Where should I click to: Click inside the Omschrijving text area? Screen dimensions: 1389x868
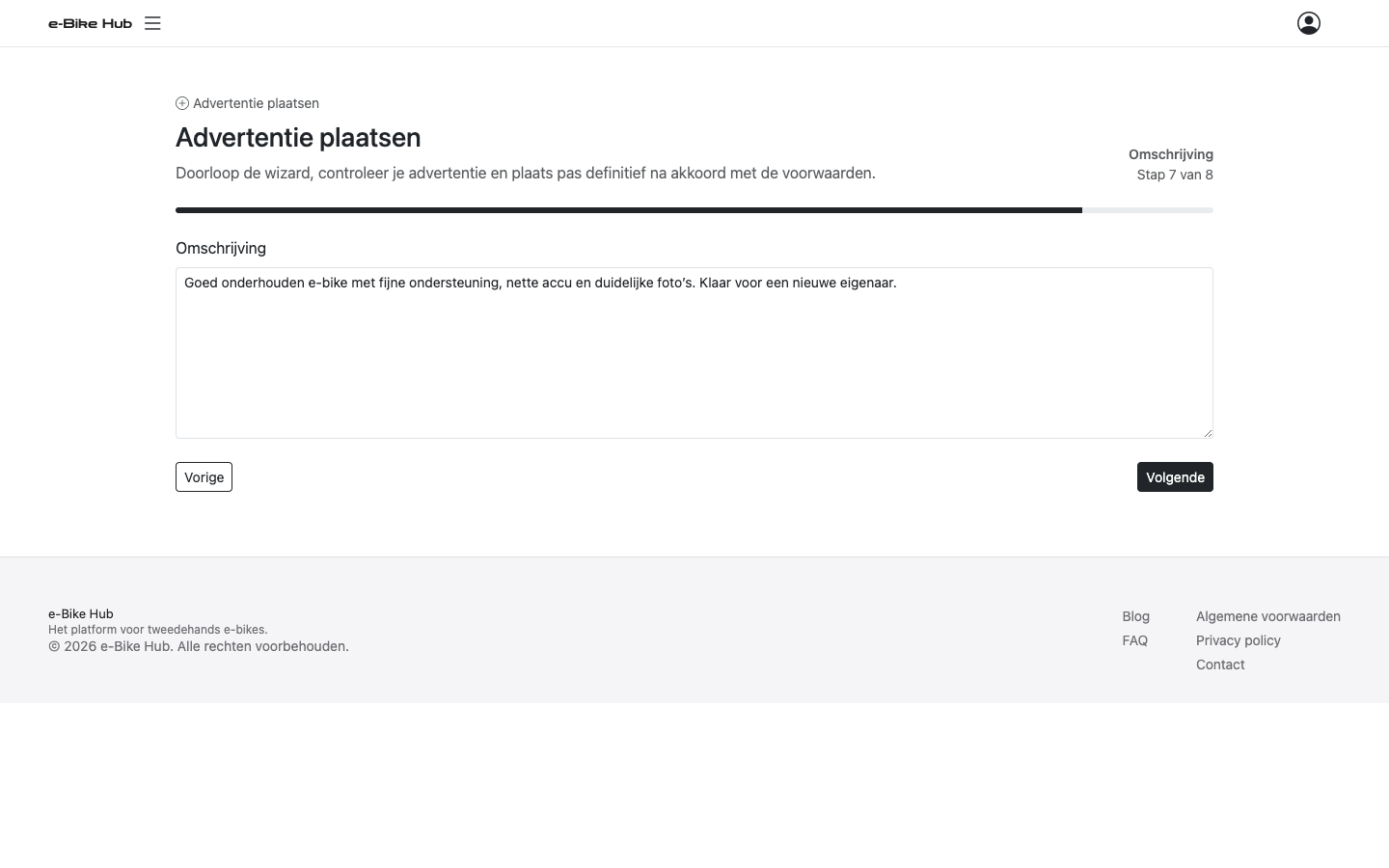point(694,353)
